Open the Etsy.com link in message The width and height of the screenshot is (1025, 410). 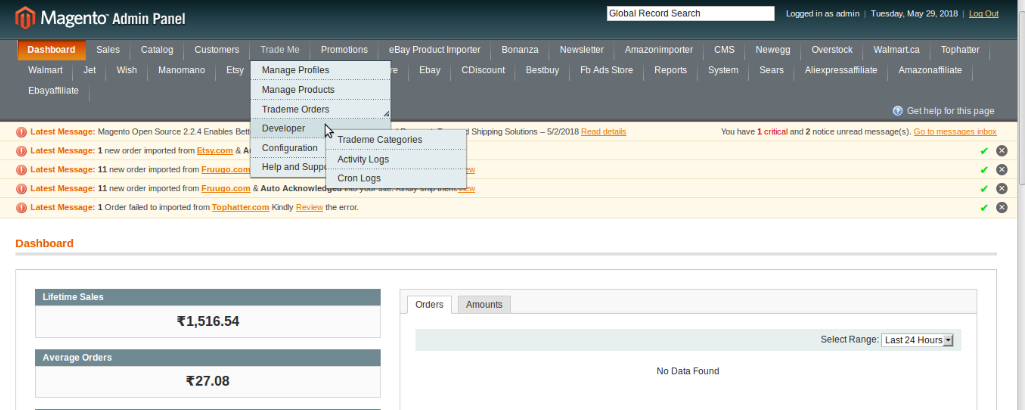[x=215, y=150]
